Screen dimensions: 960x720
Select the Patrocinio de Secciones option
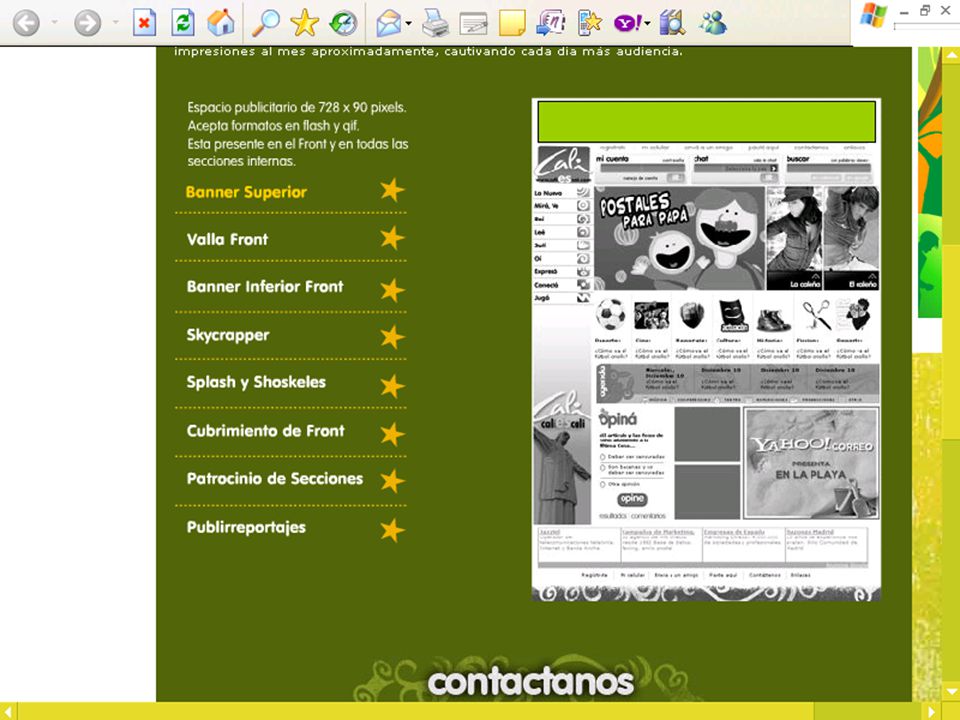point(275,479)
